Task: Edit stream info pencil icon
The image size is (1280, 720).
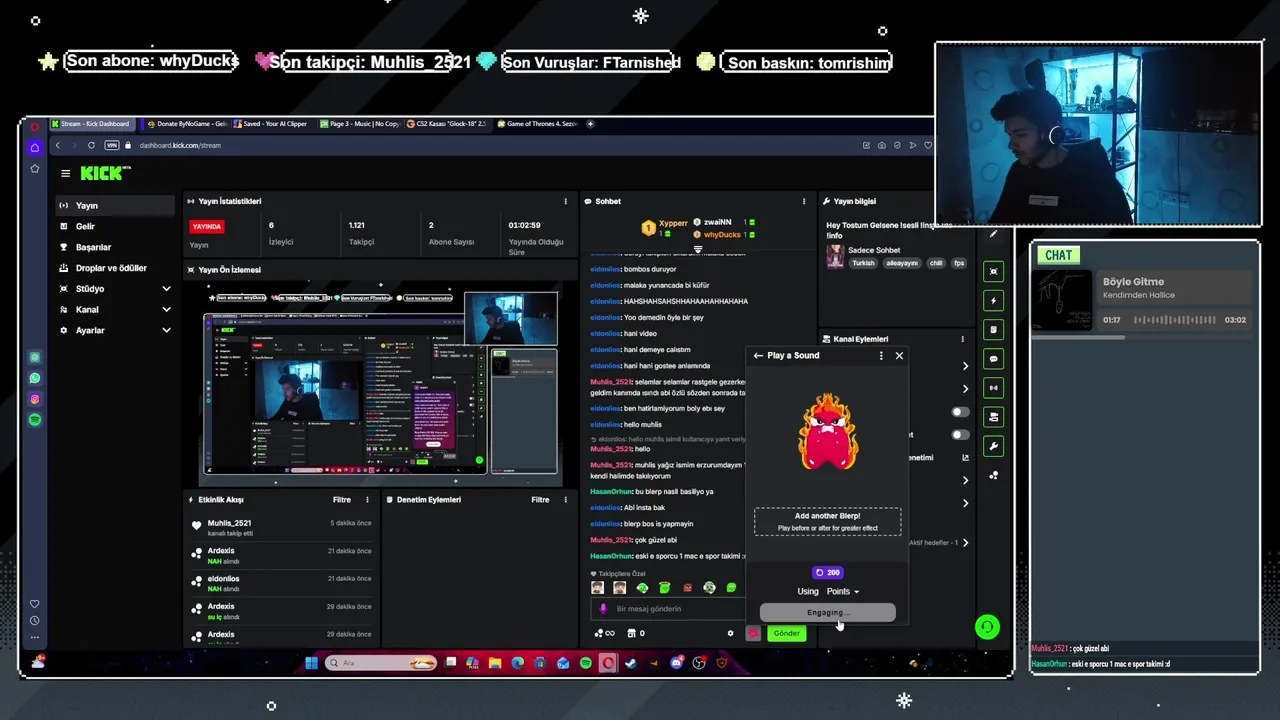Action: coord(993,234)
